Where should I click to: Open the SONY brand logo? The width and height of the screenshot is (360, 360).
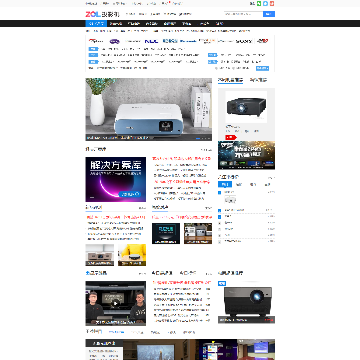pyautogui.click(x=244, y=41)
